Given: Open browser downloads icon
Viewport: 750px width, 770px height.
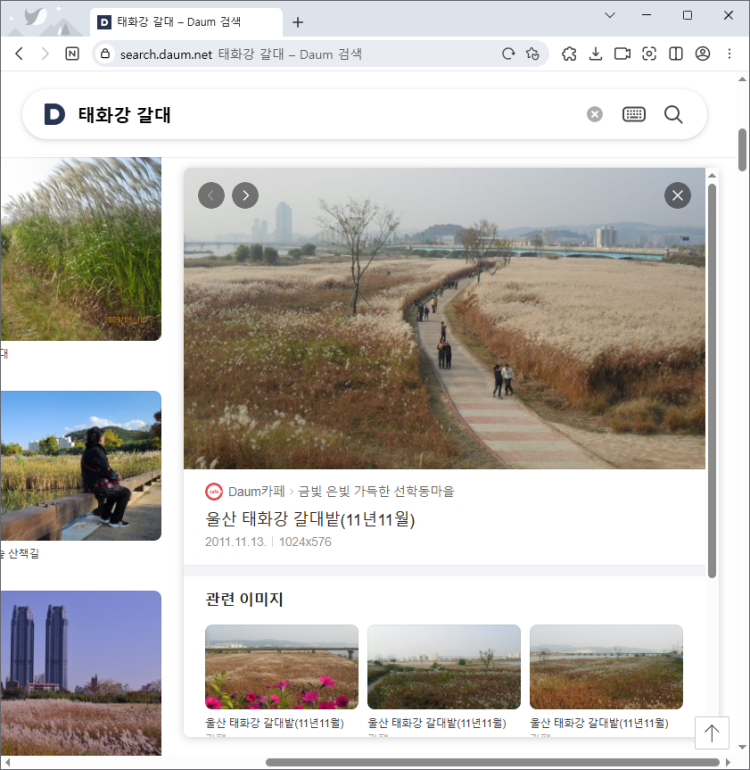Looking at the screenshot, I should (595, 54).
